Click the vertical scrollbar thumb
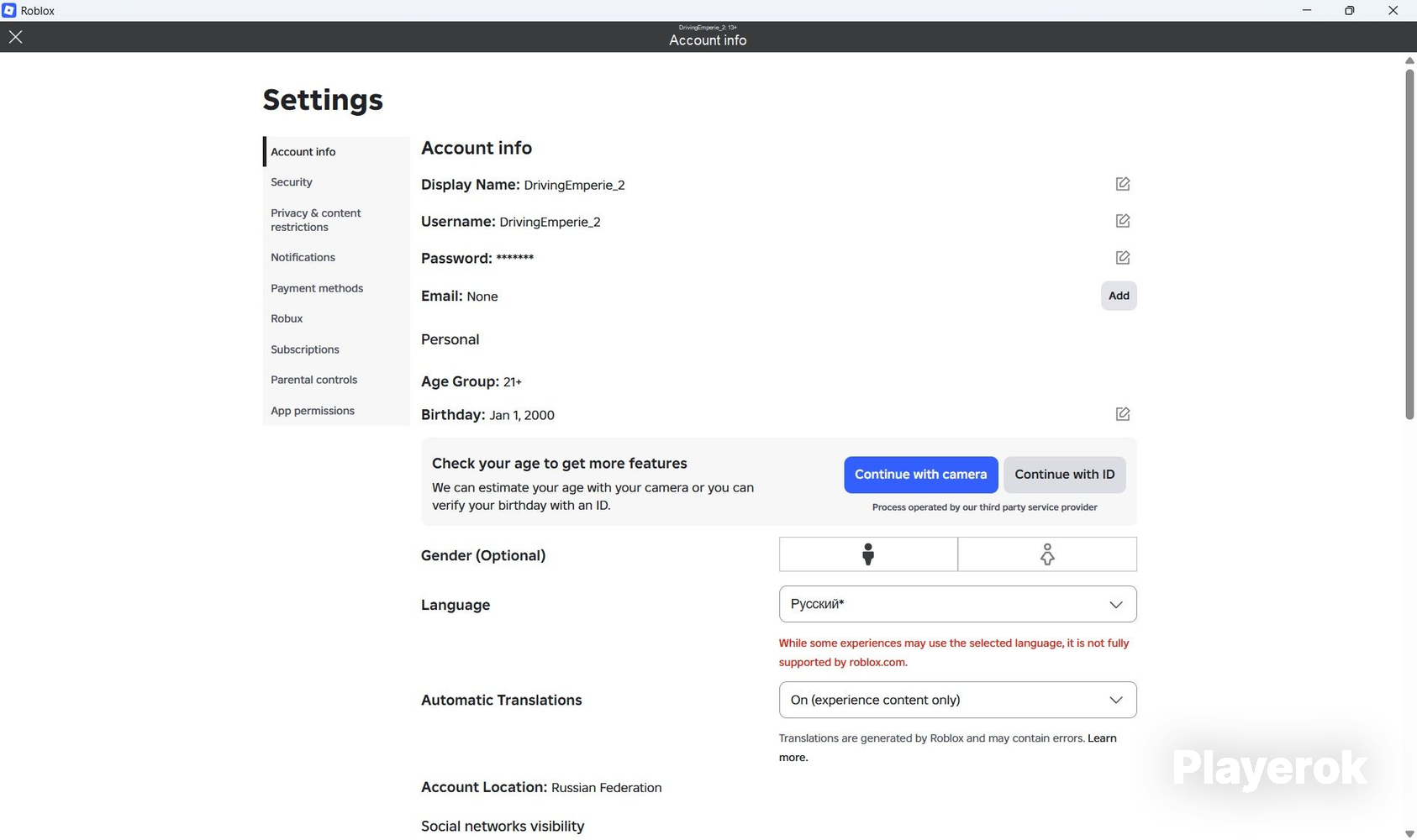The height and width of the screenshot is (840, 1417). point(1409,244)
